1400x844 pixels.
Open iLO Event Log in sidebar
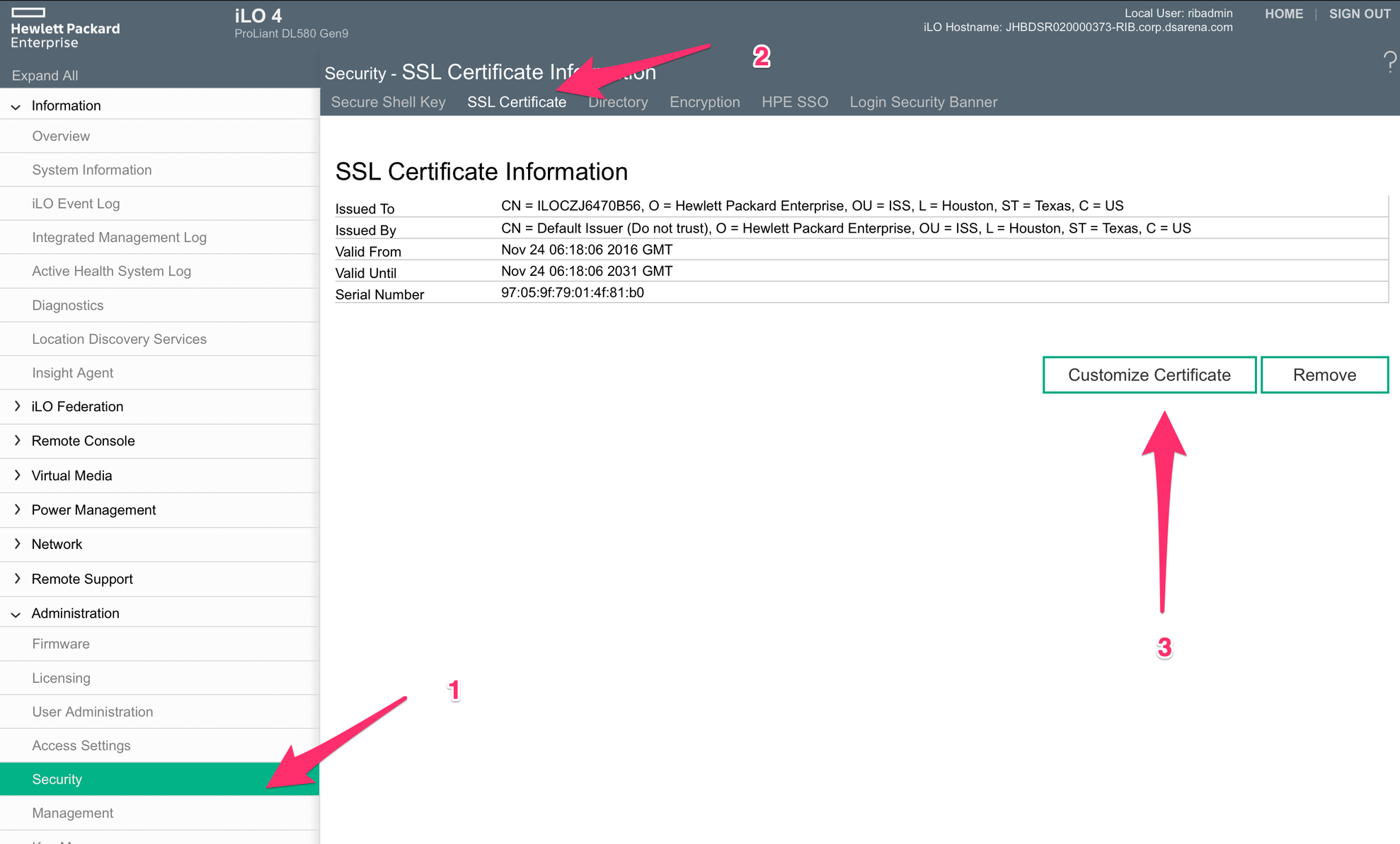point(76,204)
